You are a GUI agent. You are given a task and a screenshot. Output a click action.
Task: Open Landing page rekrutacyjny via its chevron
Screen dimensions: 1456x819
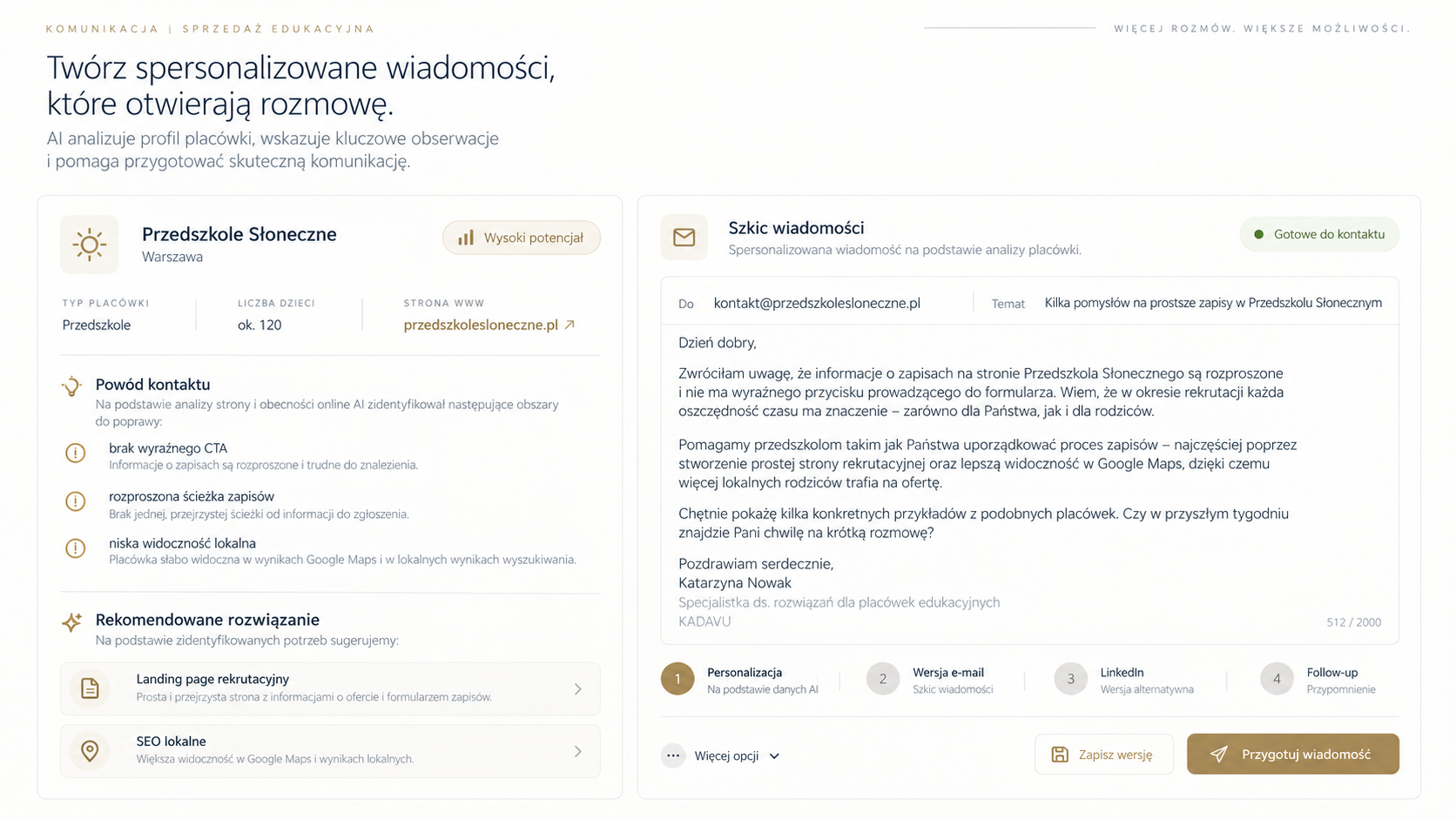(578, 688)
